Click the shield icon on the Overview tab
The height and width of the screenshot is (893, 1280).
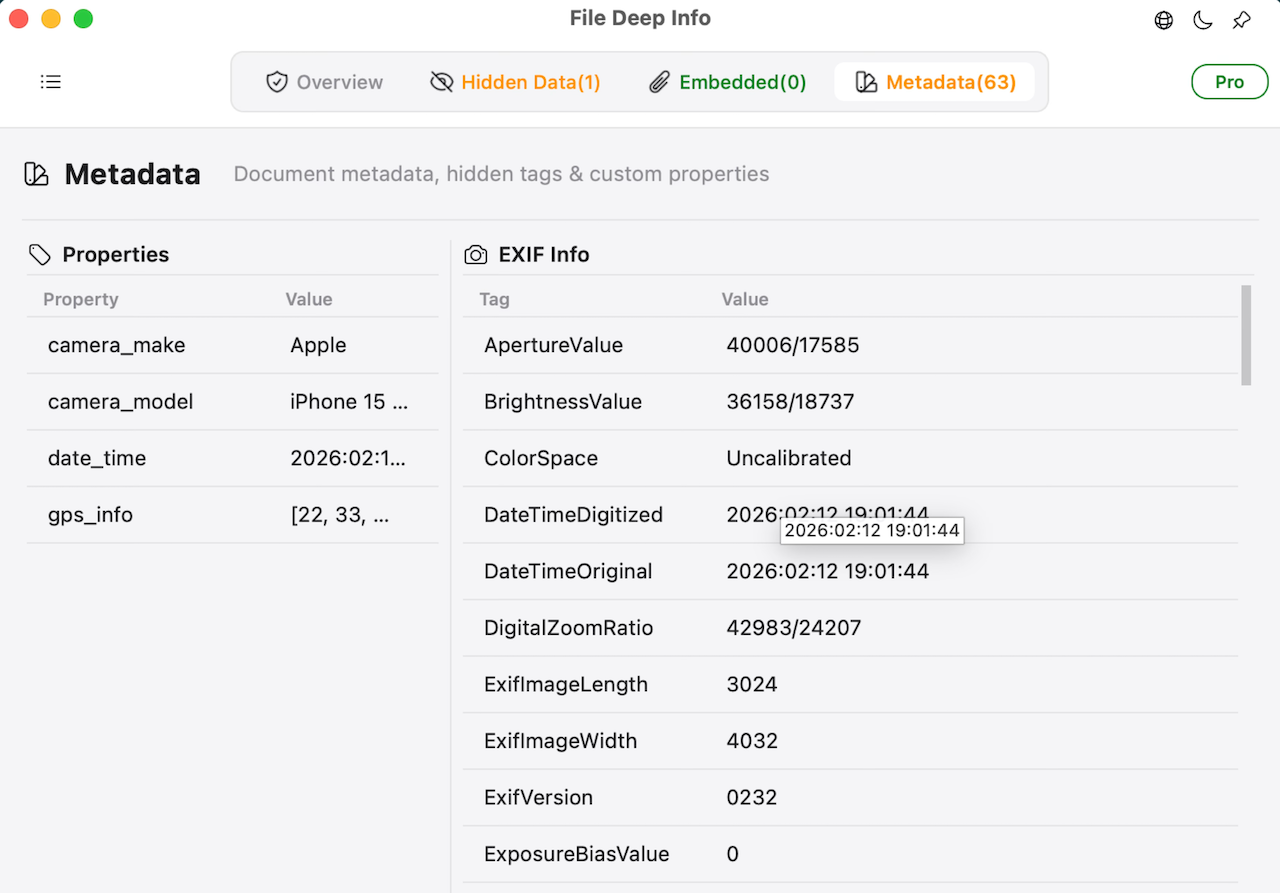[x=275, y=82]
